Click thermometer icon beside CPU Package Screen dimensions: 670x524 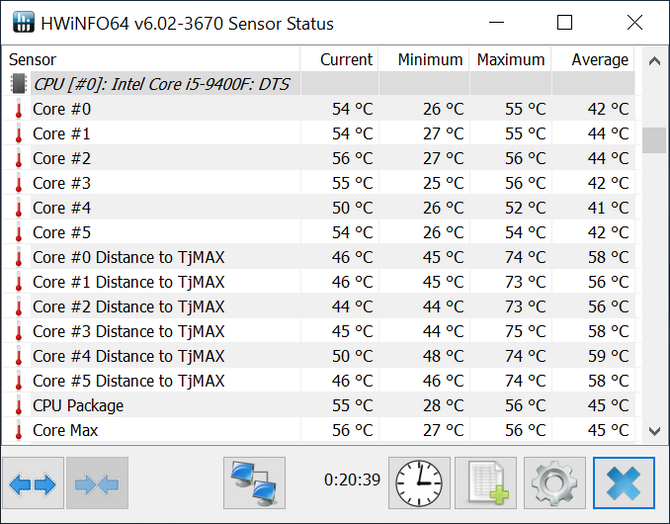tap(18, 405)
